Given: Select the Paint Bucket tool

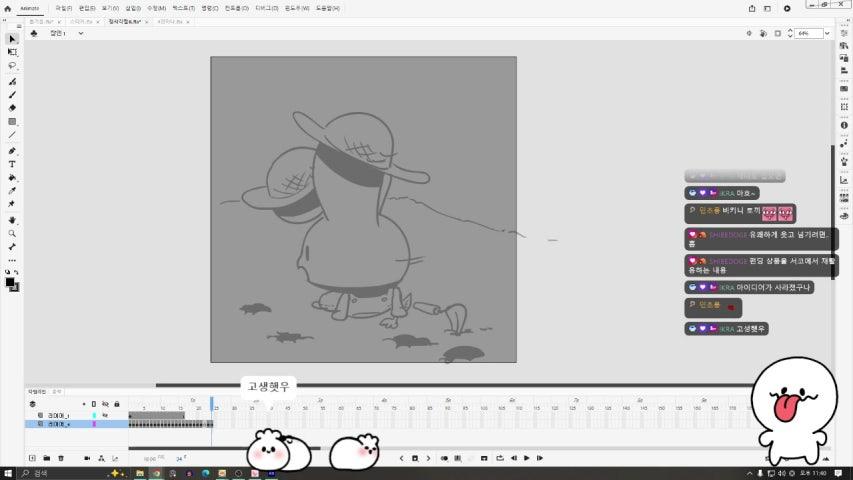Looking at the screenshot, I should tap(12, 177).
